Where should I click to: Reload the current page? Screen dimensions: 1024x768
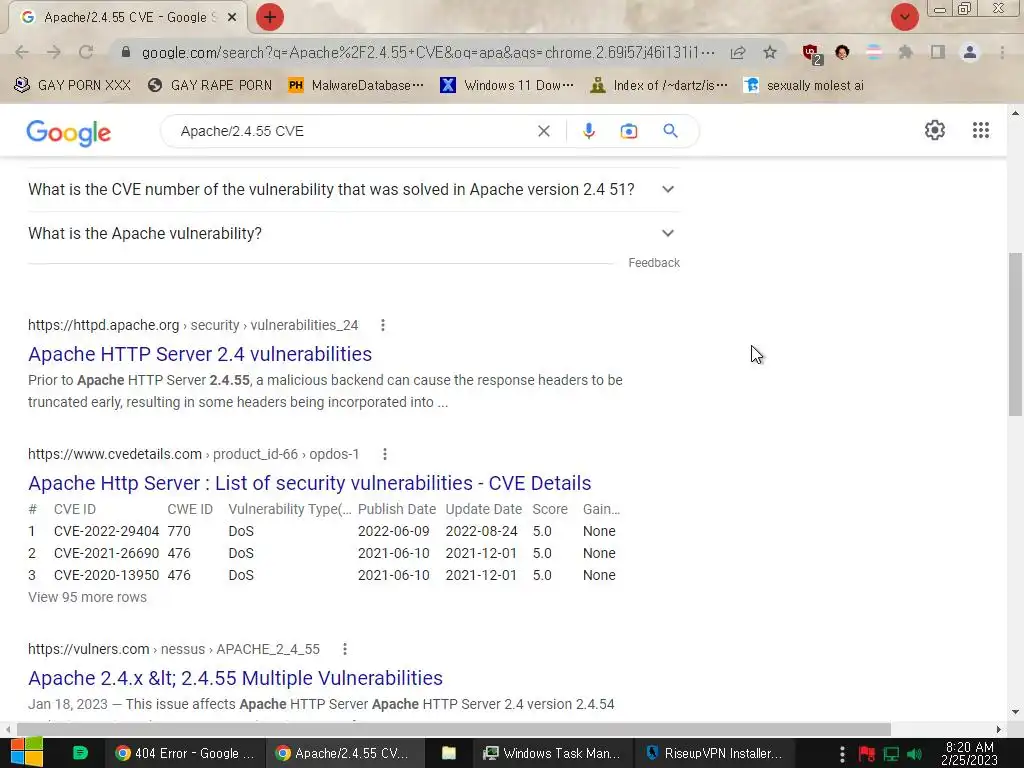tap(86, 52)
